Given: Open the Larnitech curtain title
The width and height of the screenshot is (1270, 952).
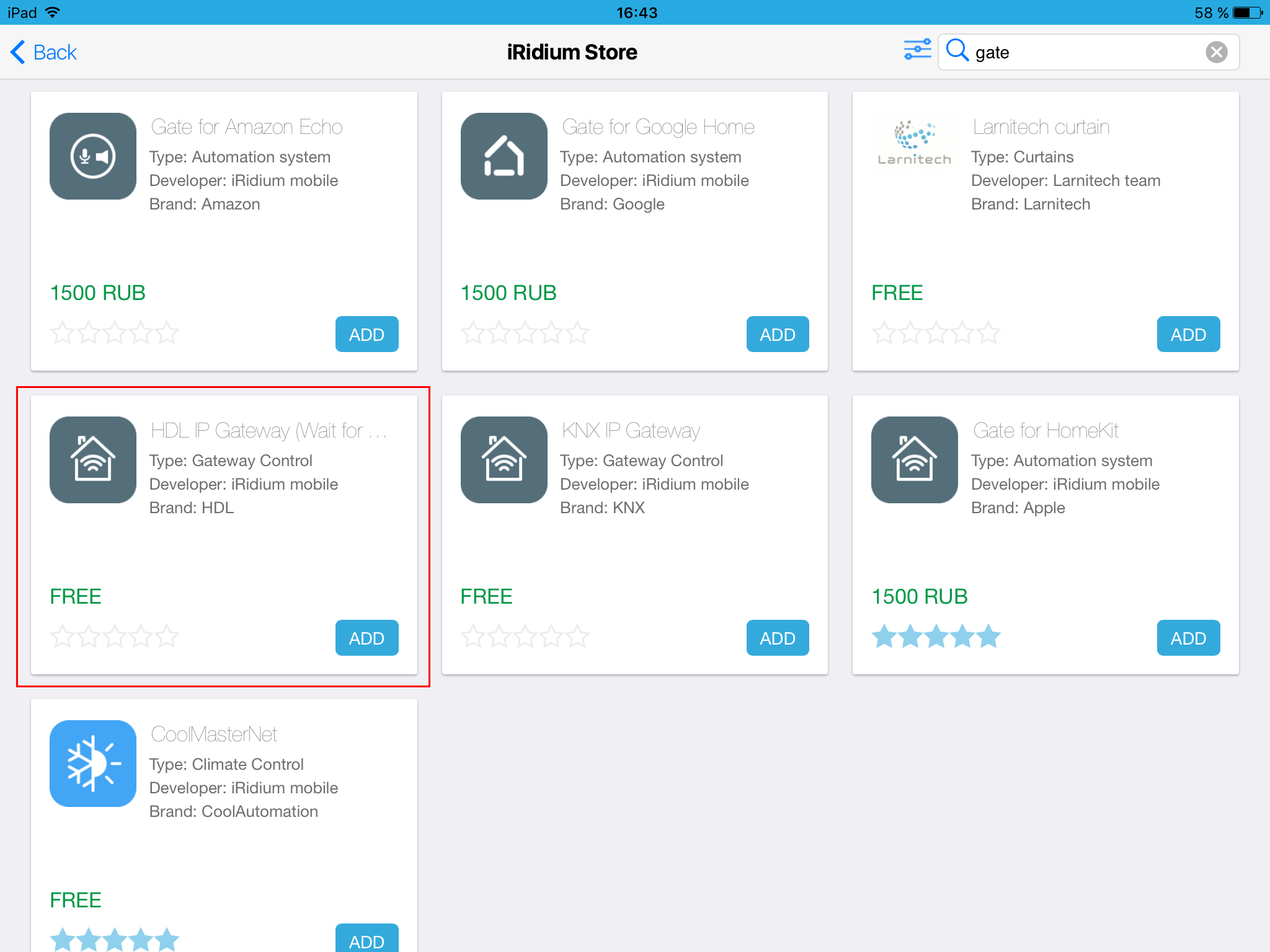Looking at the screenshot, I should (x=1041, y=126).
